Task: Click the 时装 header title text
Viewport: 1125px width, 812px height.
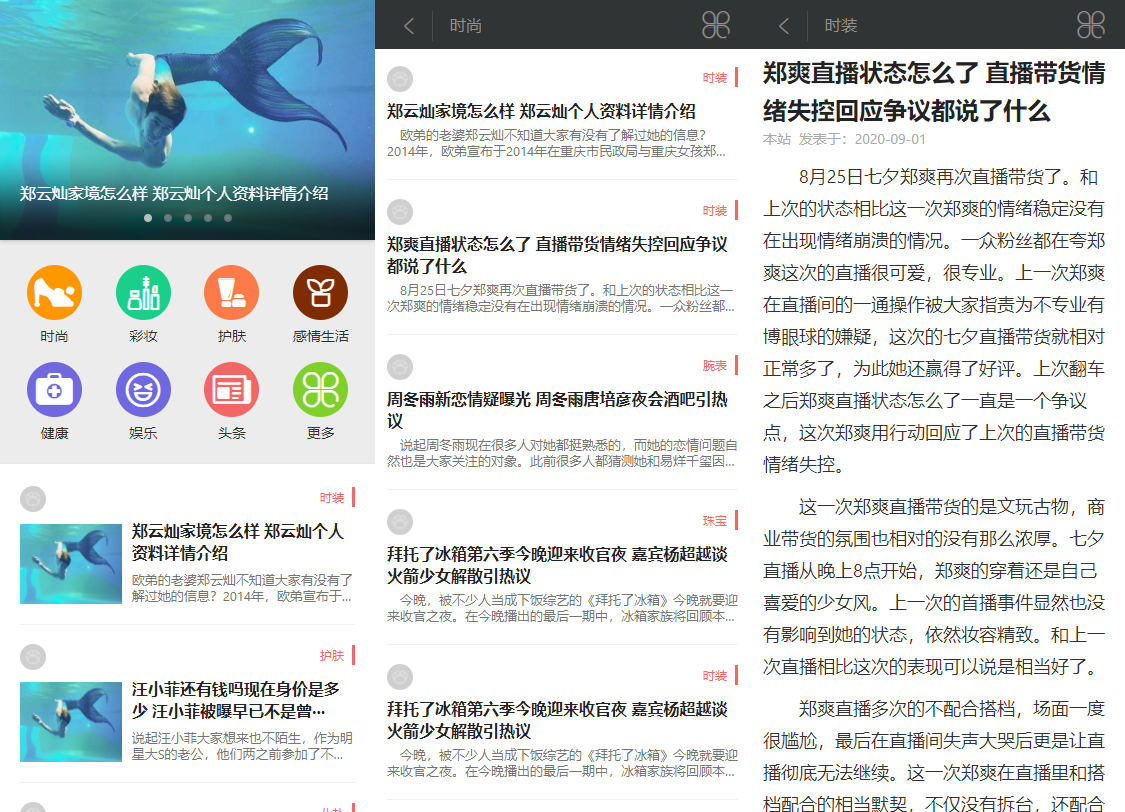Action: 841,26
